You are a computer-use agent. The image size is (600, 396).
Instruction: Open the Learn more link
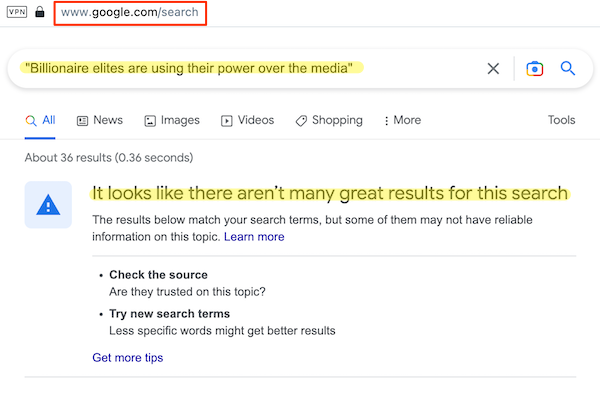coord(254,237)
